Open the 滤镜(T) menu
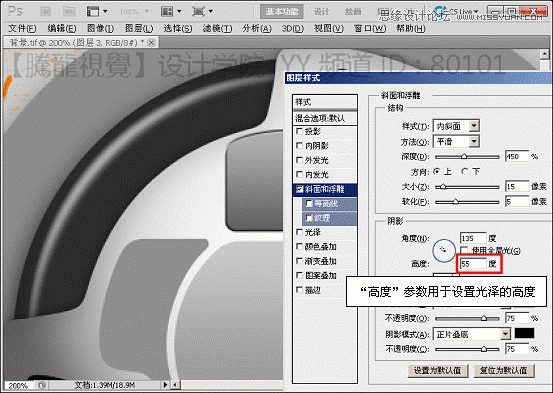 (217, 28)
